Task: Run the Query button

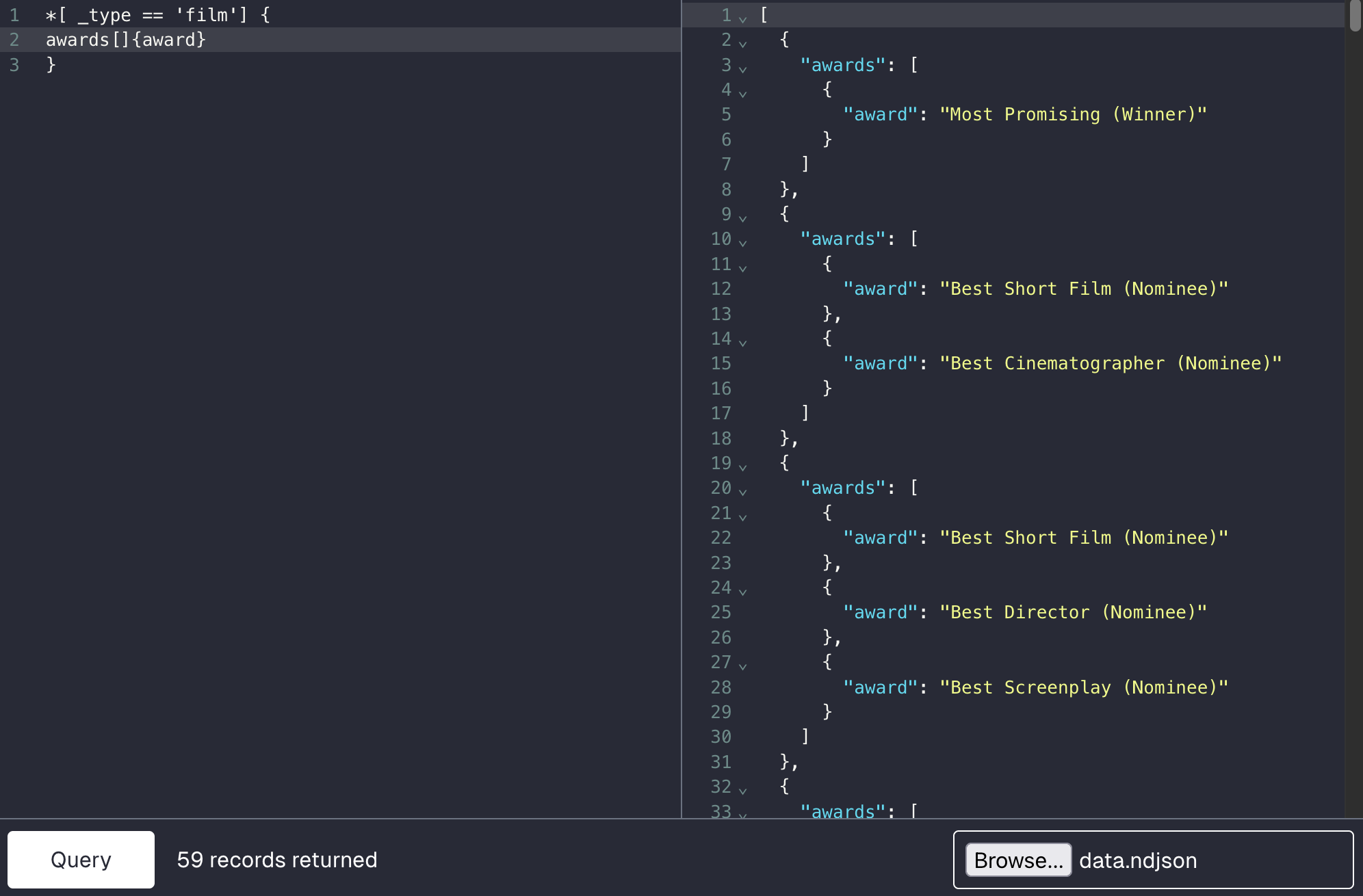Action: (81, 860)
